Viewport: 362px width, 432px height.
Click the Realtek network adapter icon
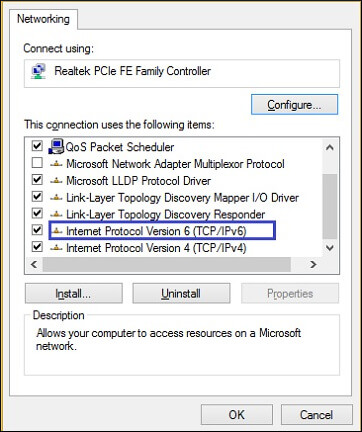tap(38, 72)
